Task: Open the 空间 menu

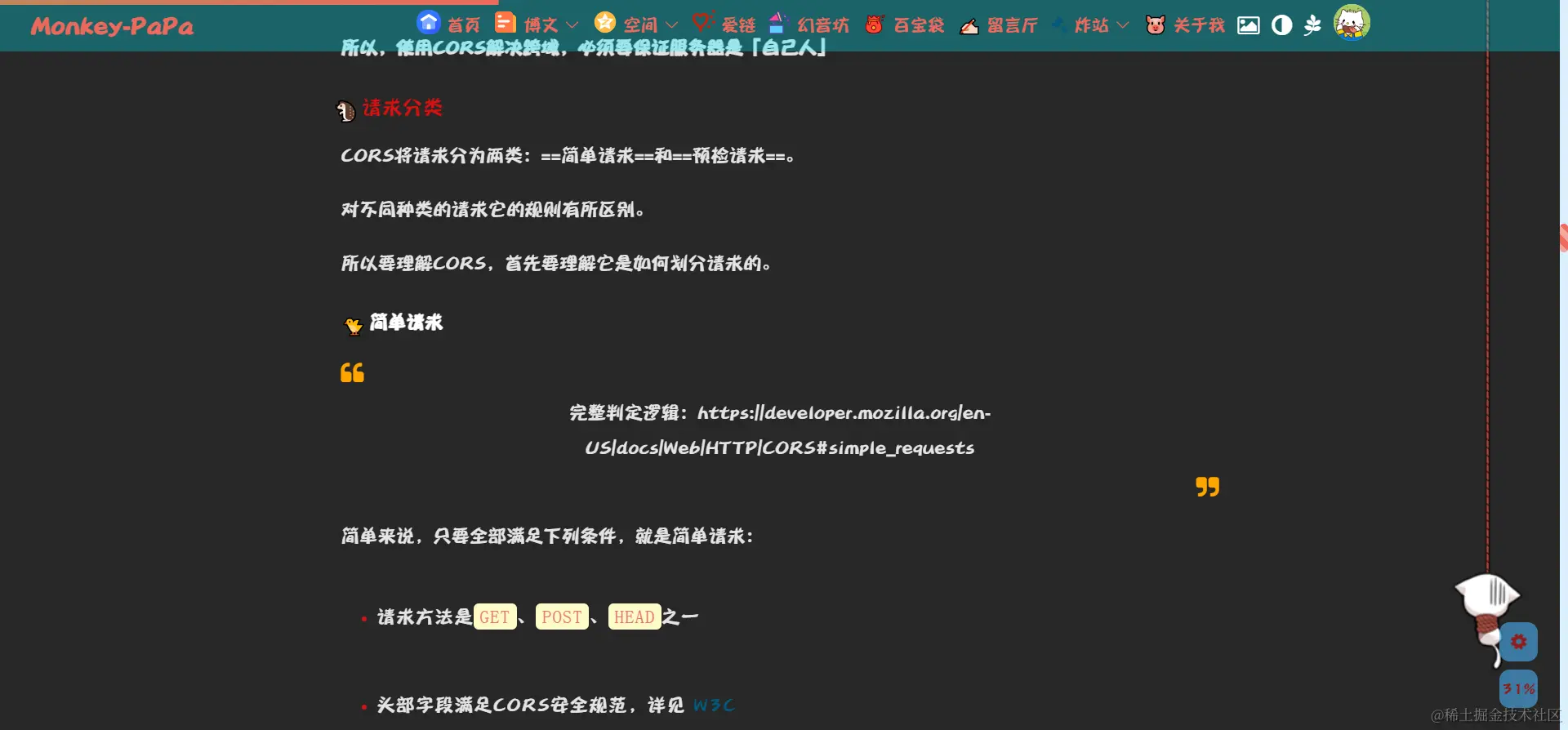Action: pyautogui.click(x=640, y=25)
